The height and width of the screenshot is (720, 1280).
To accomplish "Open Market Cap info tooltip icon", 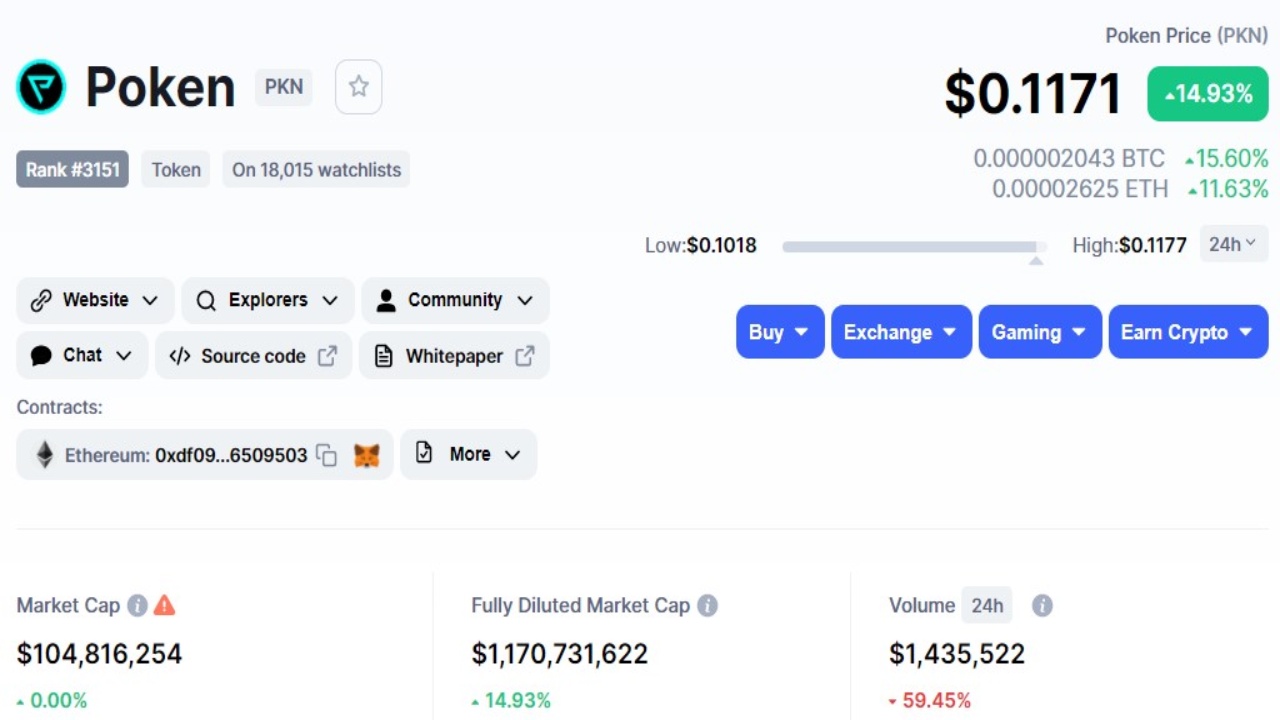I will pos(138,605).
